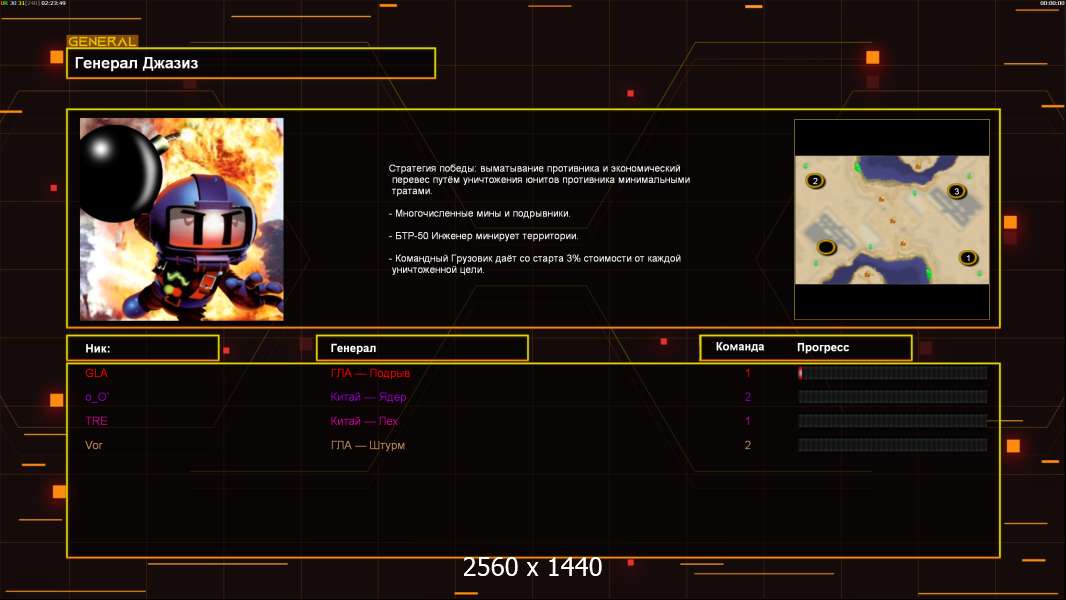Click the loading progress bar for Vor
The image size is (1066, 600).
pos(893,445)
